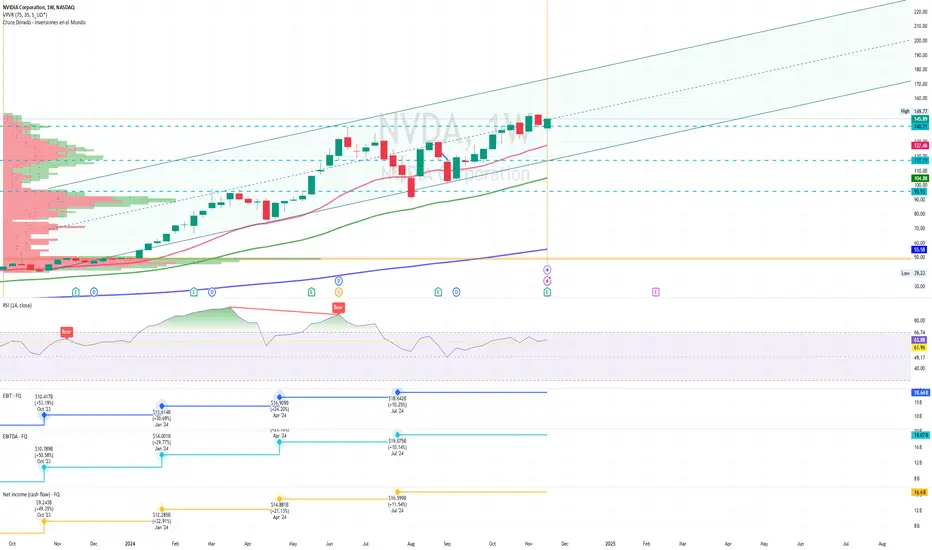Image resolution: width=932 pixels, height=550 pixels.
Task: Click the VPVR indicator legend
Action: (24, 15)
